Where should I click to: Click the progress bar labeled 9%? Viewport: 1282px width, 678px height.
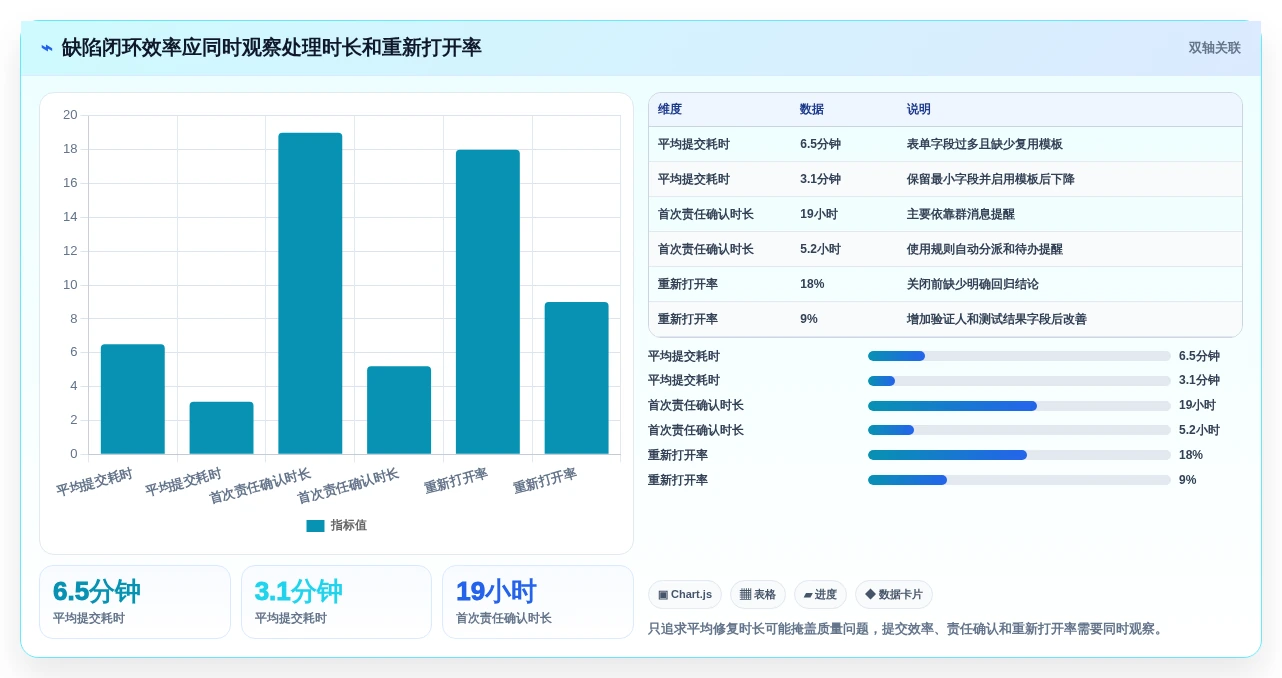click(1019, 480)
